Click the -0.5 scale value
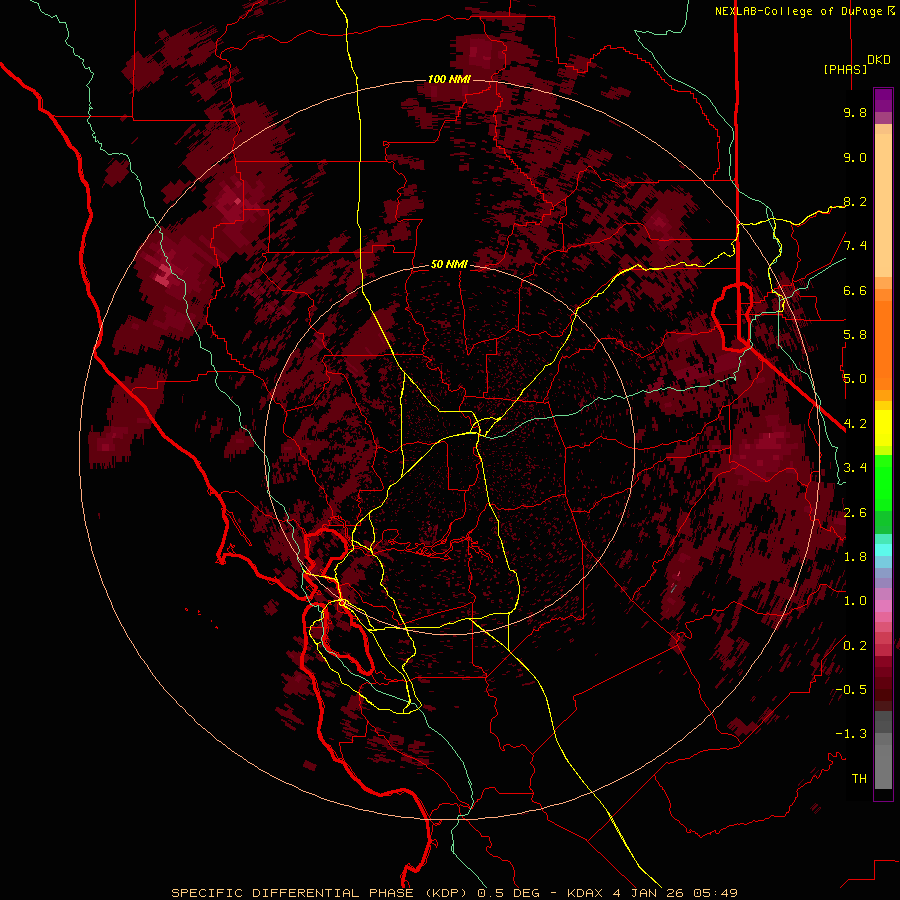Viewport: 900px width, 900px height. click(x=851, y=690)
